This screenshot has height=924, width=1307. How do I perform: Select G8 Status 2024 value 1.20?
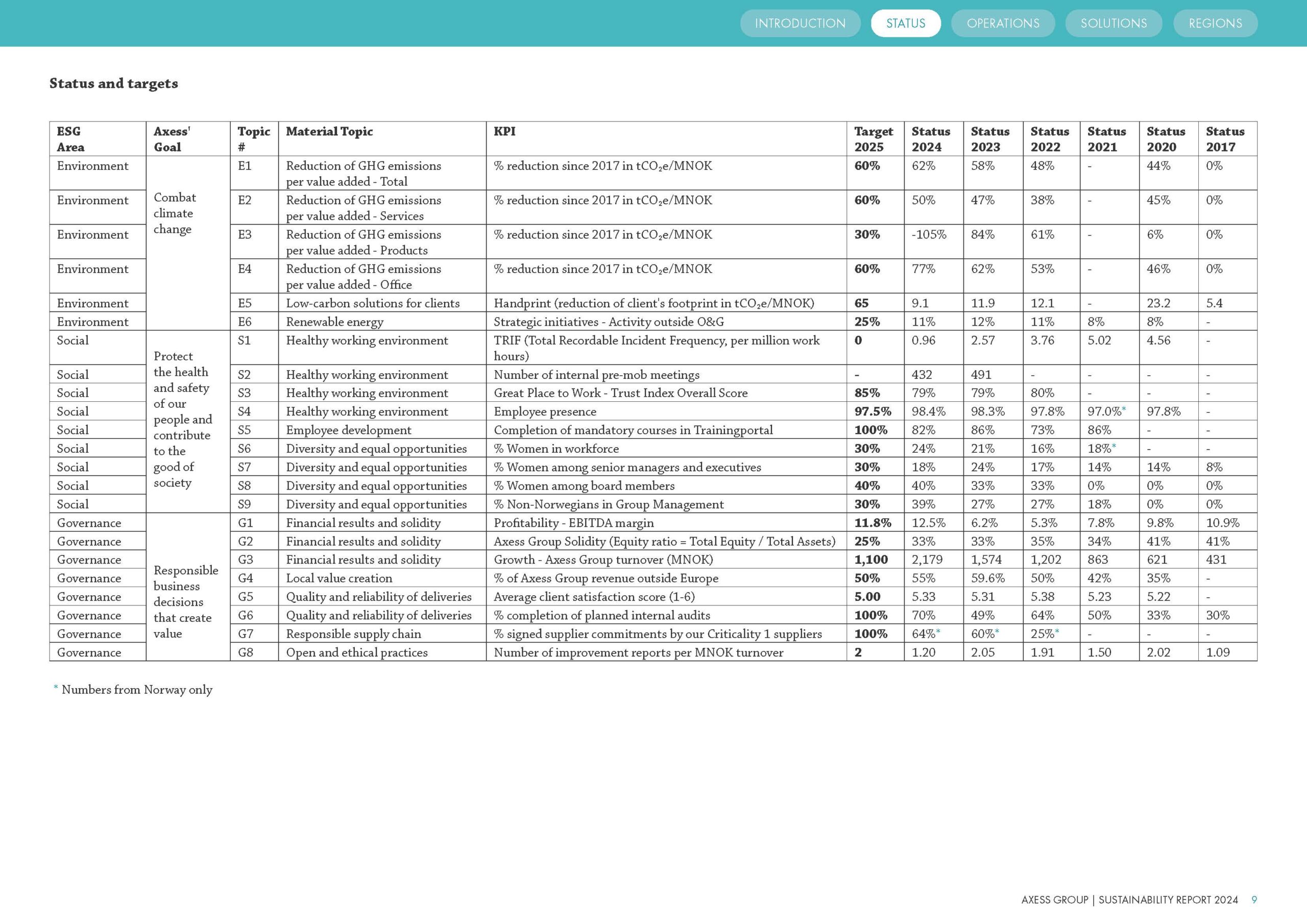point(924,652)
